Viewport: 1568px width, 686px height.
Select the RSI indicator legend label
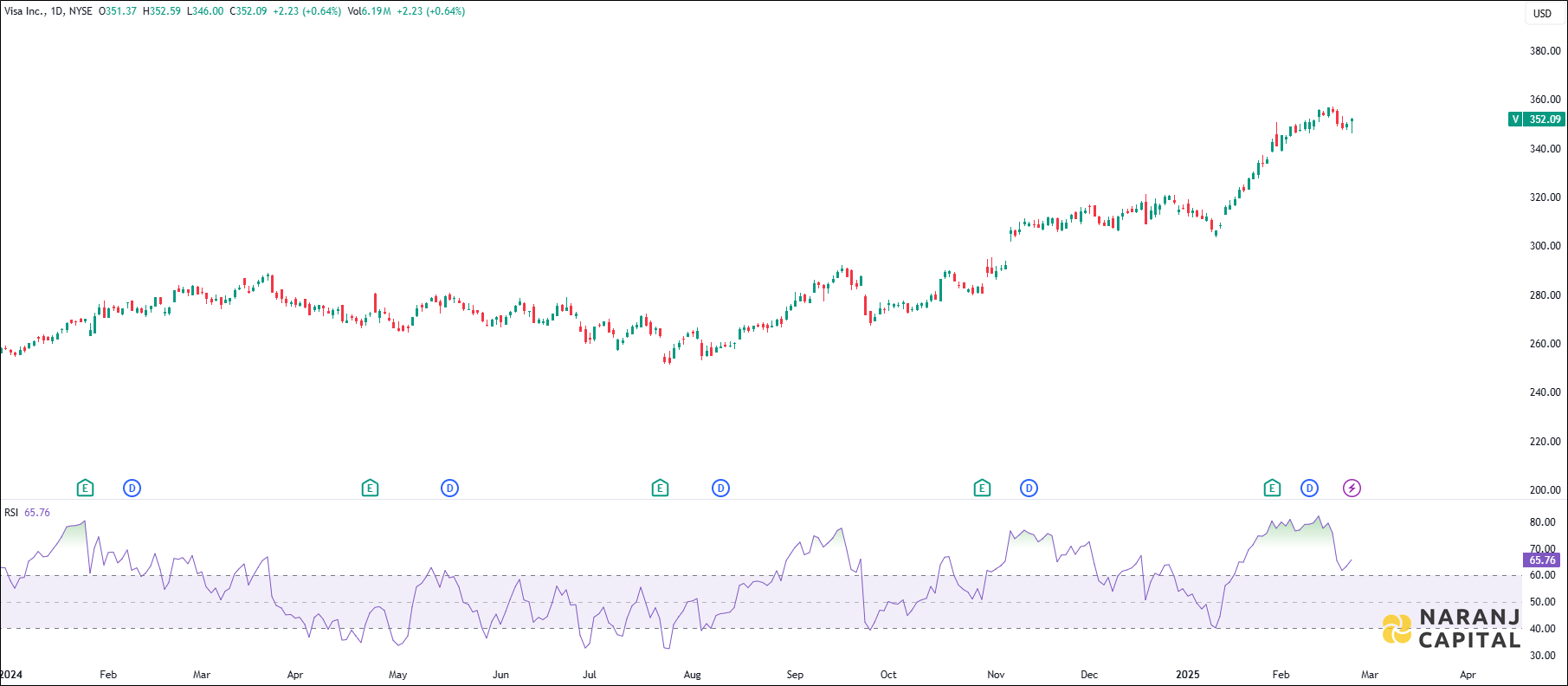pos(11,513)
